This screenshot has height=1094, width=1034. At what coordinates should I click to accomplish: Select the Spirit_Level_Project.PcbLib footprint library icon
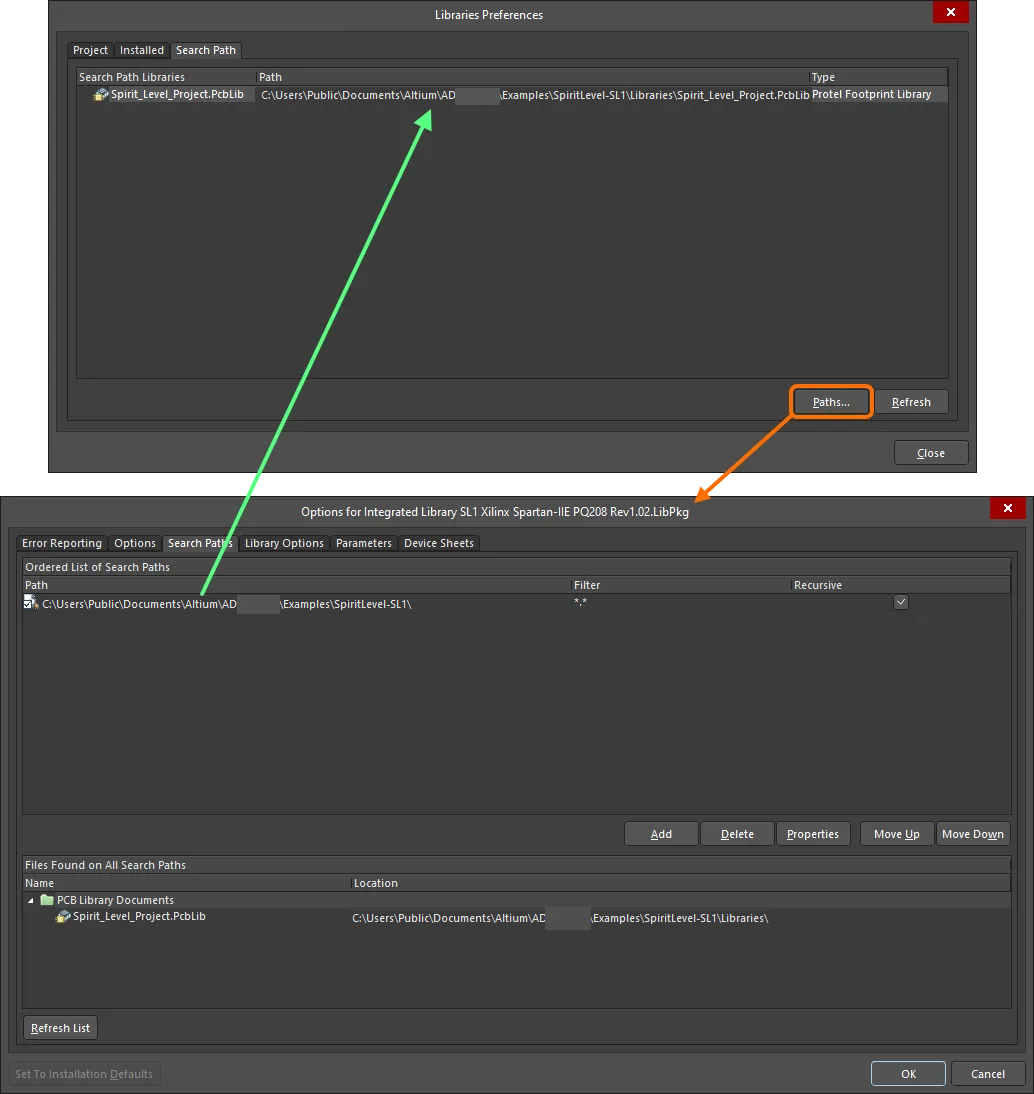pyautogui.click(x=100, y=94)
